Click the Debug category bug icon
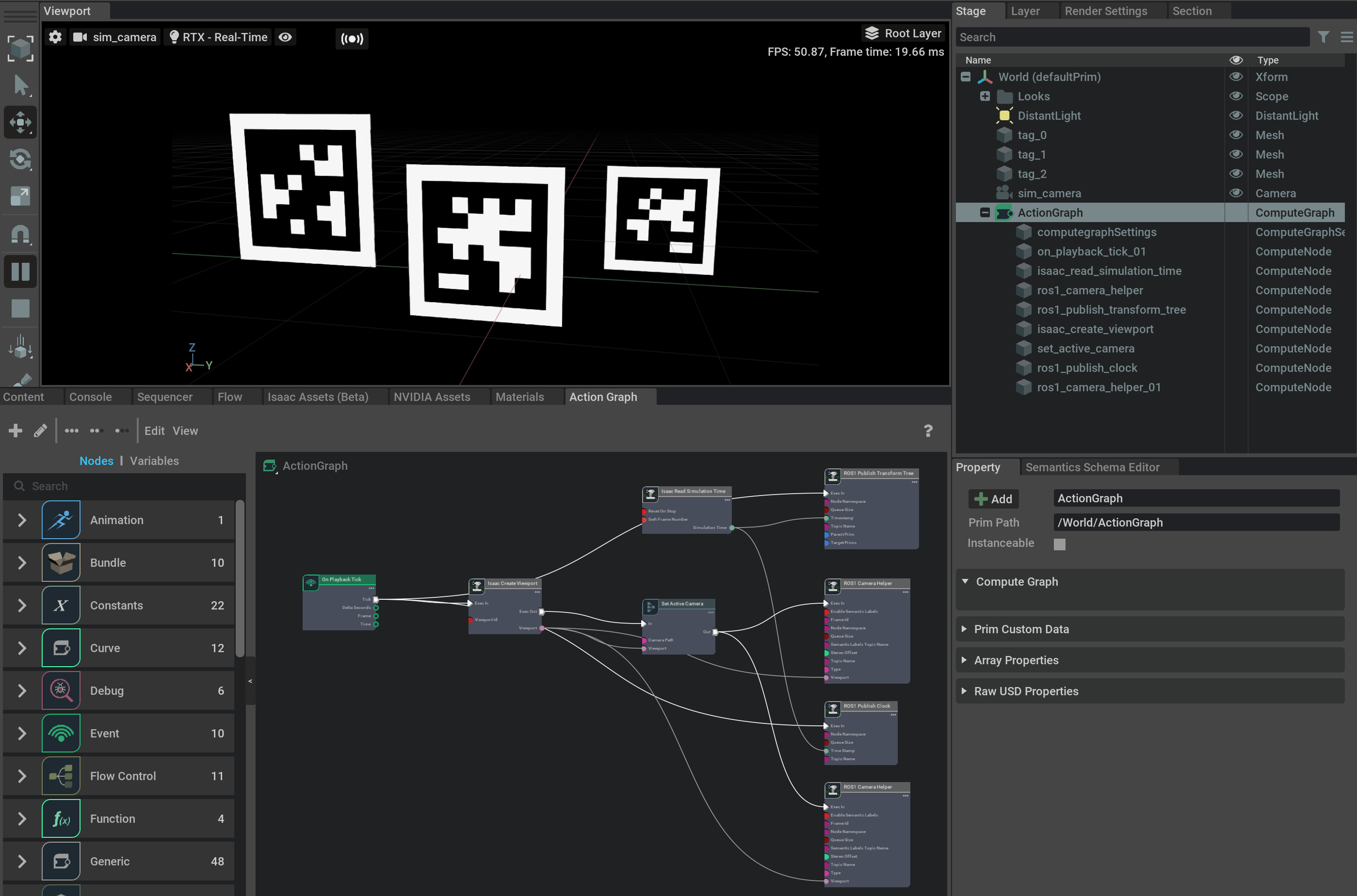 (x=61, y=690)
